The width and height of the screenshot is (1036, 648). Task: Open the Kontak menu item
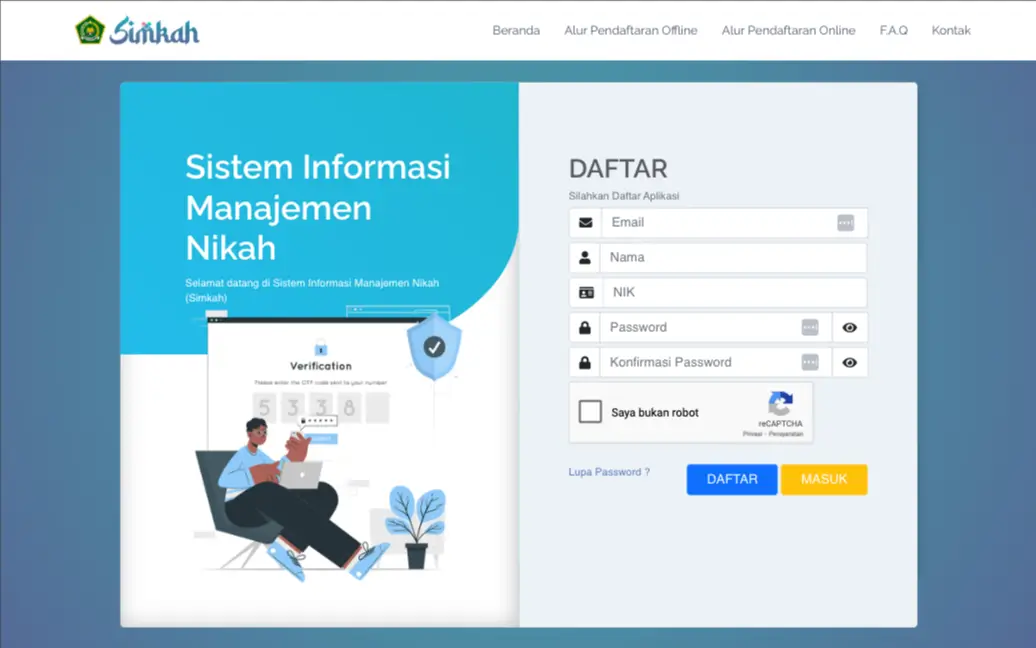pos(951,30)
